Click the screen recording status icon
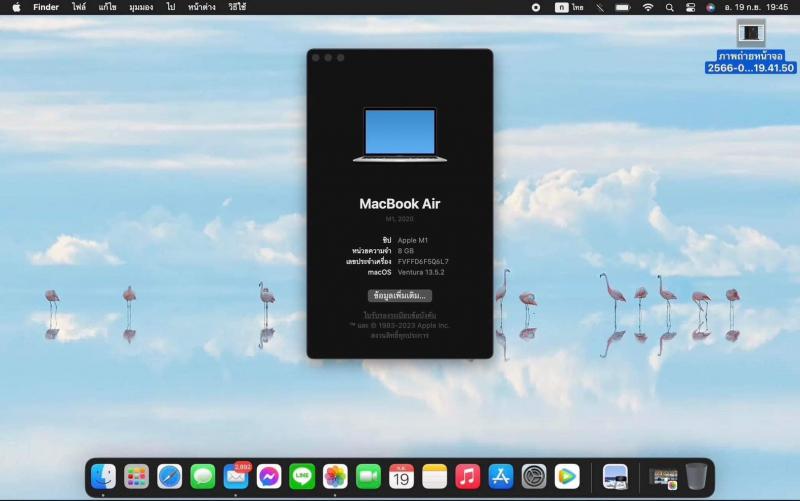 click(536, 7)
